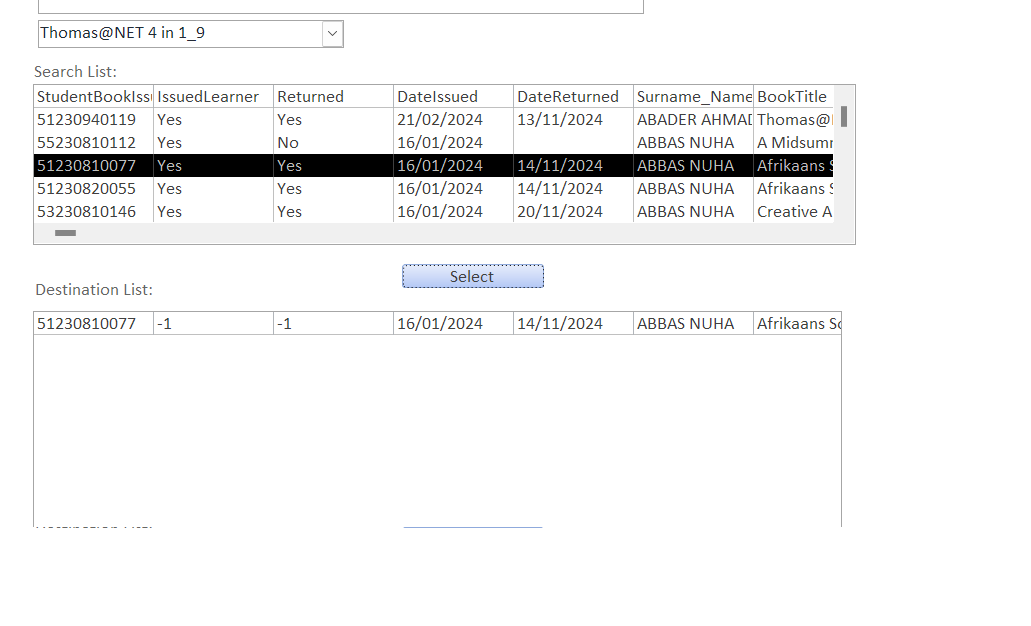Viewport: 1031px width, 626px height.
Task: Select row 51230820055 in Search List
Action: [x=433, y=189]
